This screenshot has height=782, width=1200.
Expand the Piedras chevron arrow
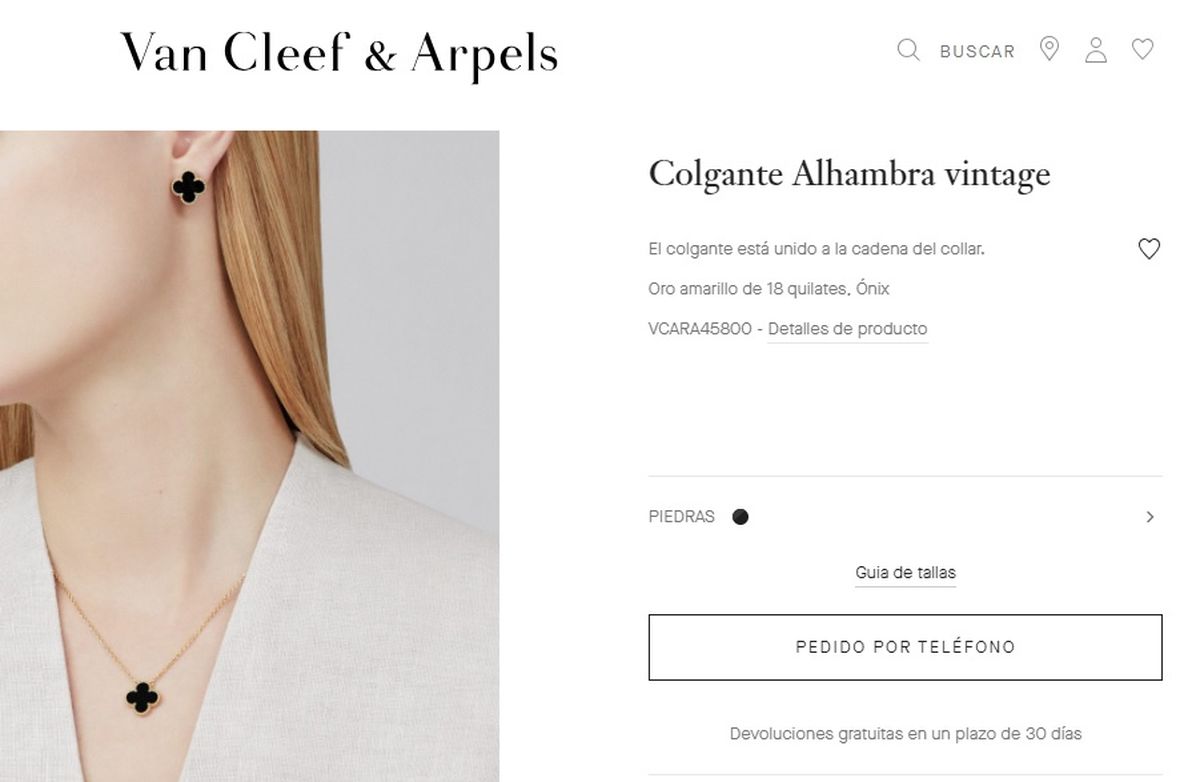pos(1150,517)
